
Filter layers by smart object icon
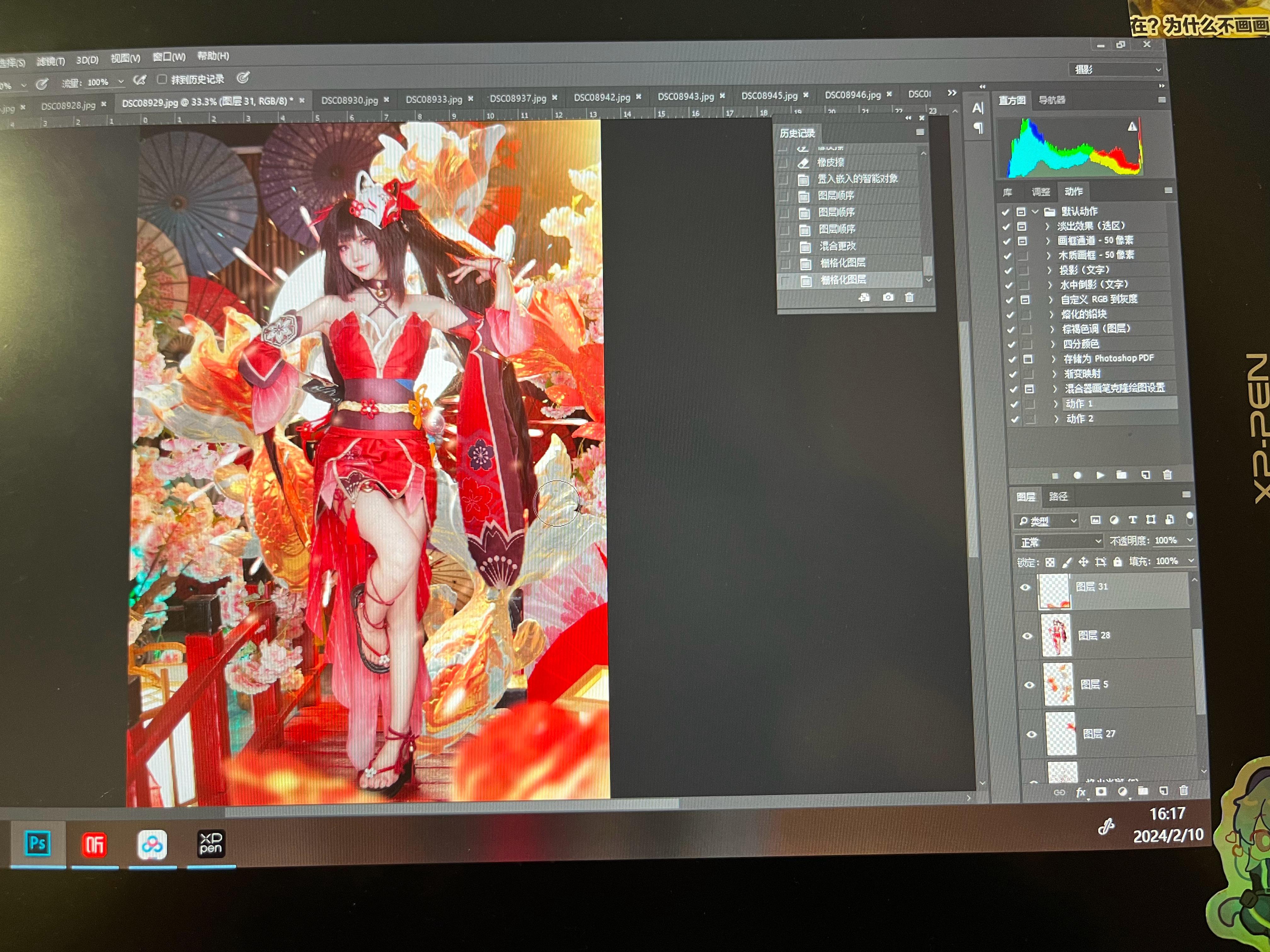tap(1170, 519)
